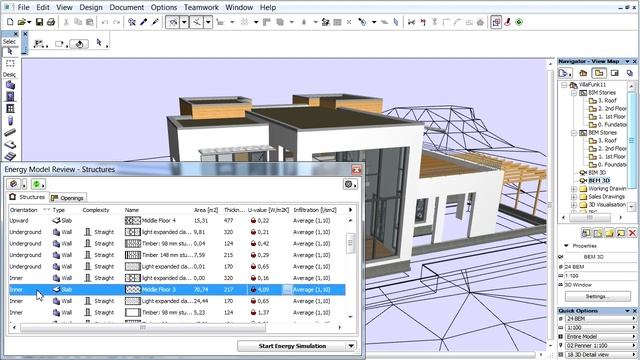Click the Open folder icon

point(22,22)
